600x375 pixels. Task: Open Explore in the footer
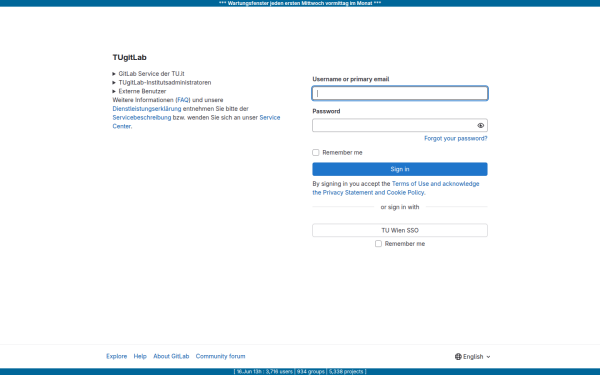[x=117, y=356]
